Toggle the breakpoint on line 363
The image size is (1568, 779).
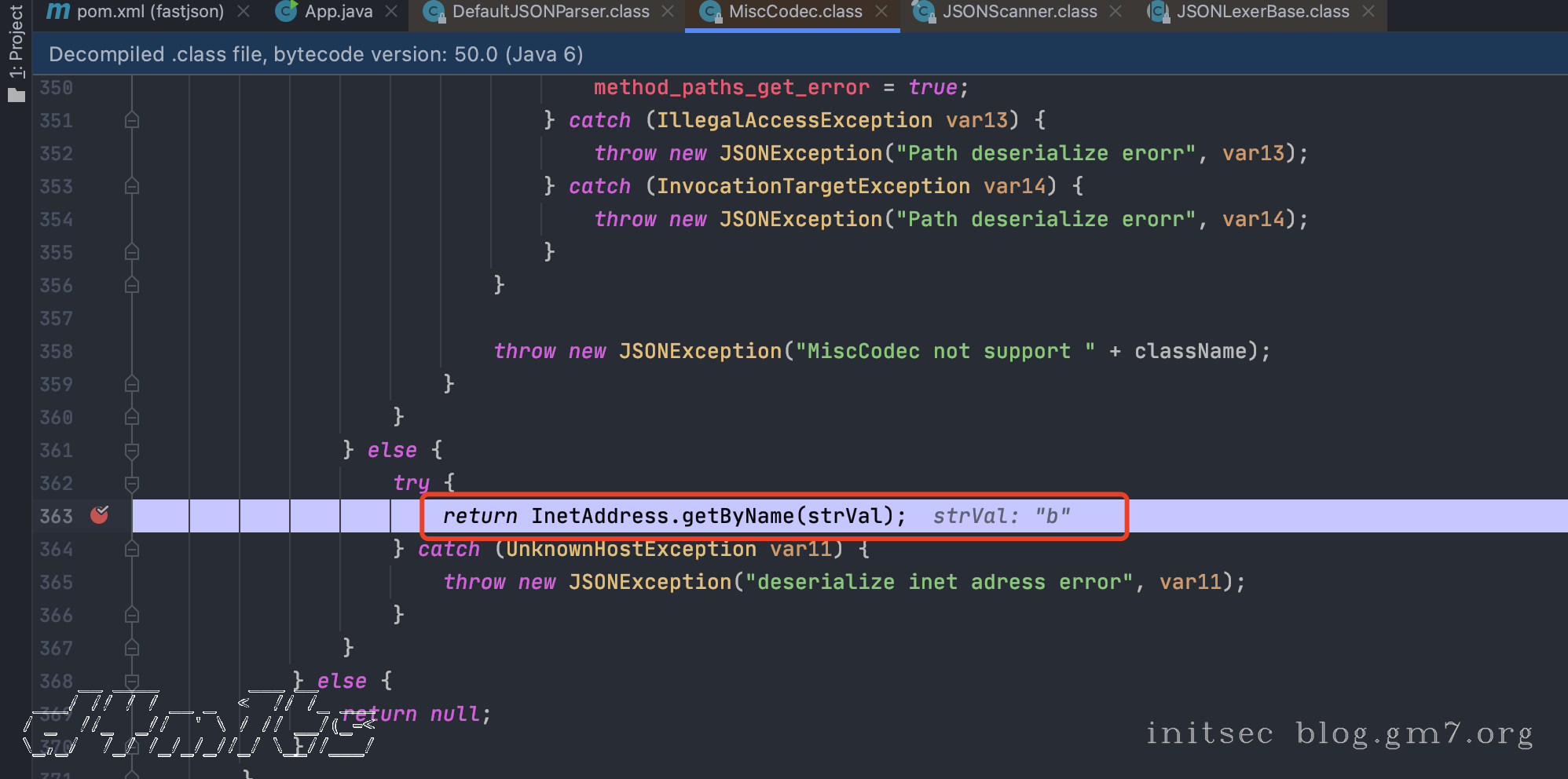click(99, 515)
